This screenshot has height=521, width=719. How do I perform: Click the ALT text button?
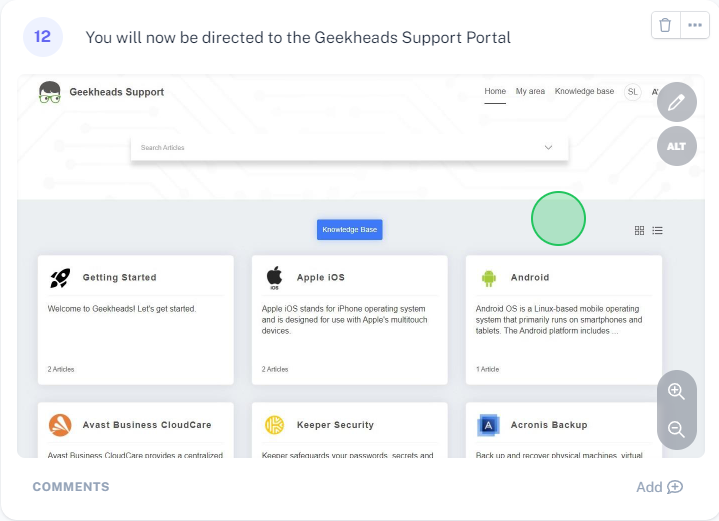click(677, 146)
